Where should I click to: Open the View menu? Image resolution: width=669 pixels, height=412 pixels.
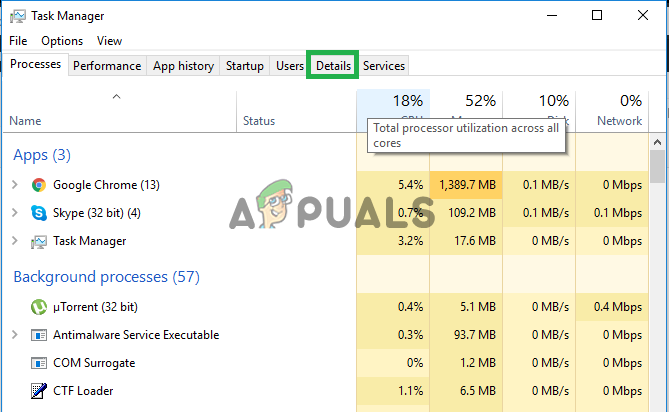click(109, 41)
